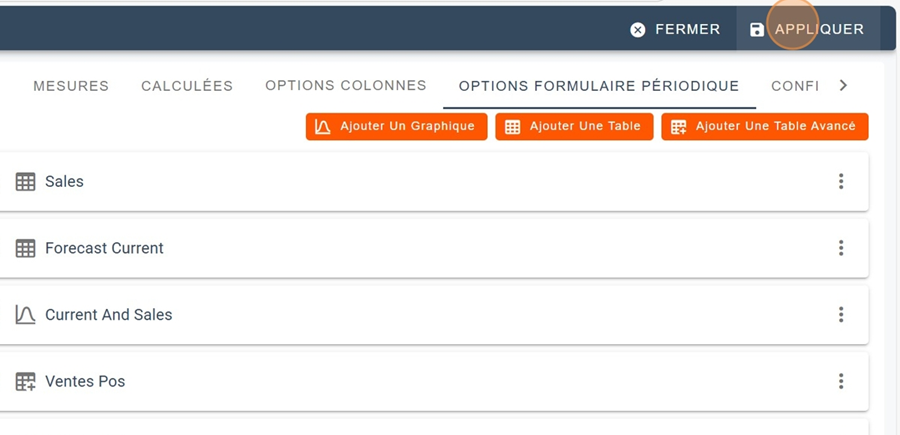This screenshot has height=435, width=900.
Task: Click the table icon beside Sales
Action: (25, 182)
